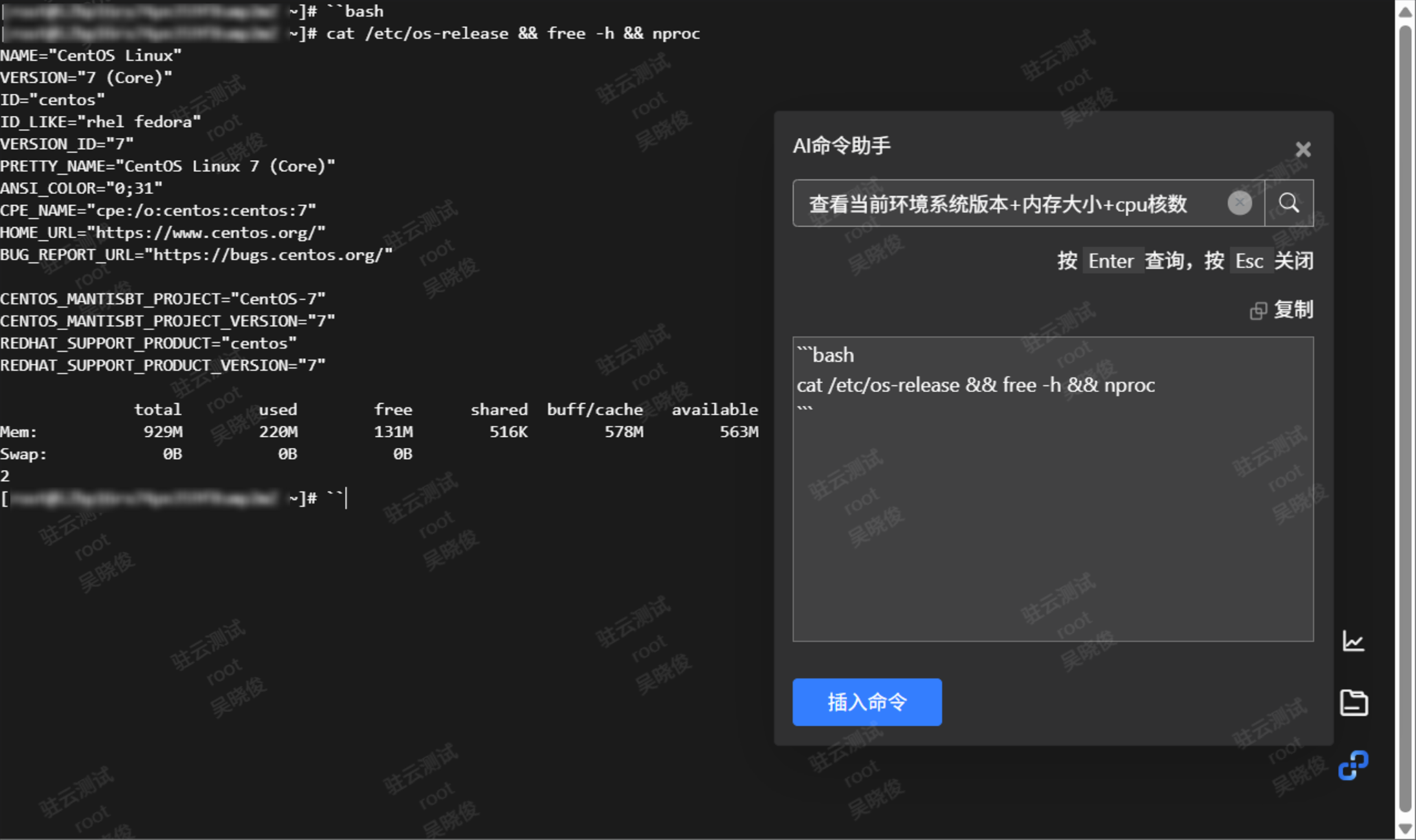Click the Mem total value 929M
The width and height of the screenshot is (1416, 840).
(163, 432)
